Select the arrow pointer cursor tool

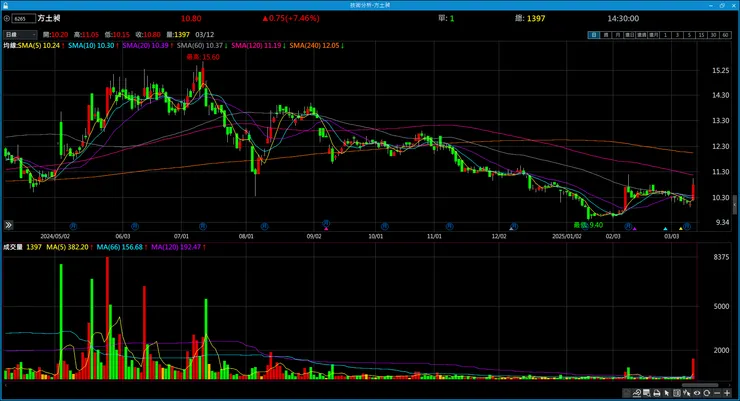click(667, 393)
